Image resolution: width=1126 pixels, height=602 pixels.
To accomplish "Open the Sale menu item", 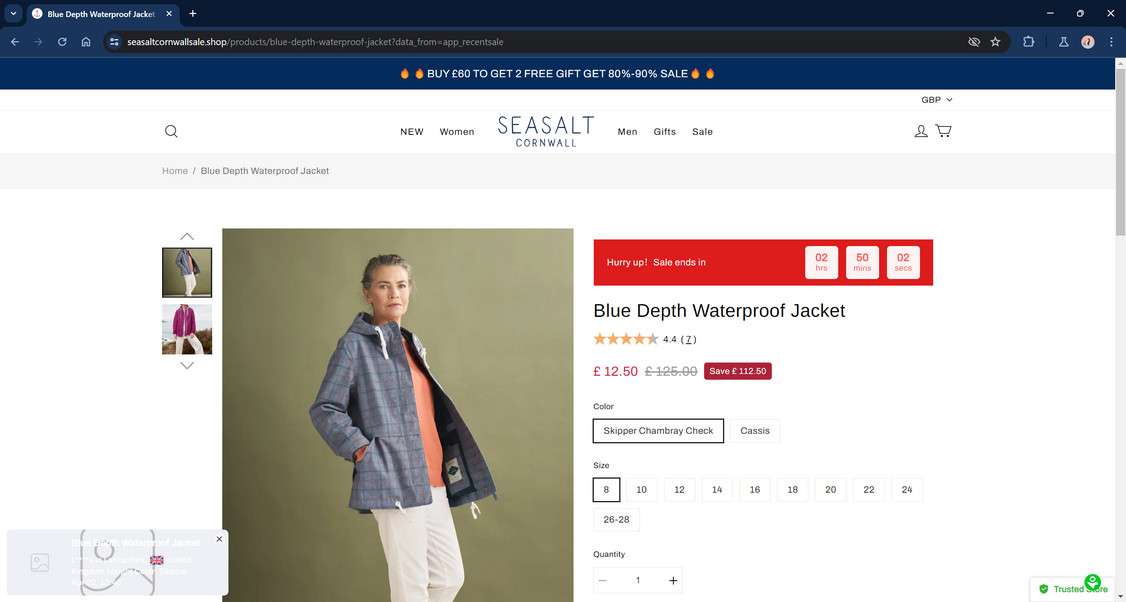I will coord(702,131).
